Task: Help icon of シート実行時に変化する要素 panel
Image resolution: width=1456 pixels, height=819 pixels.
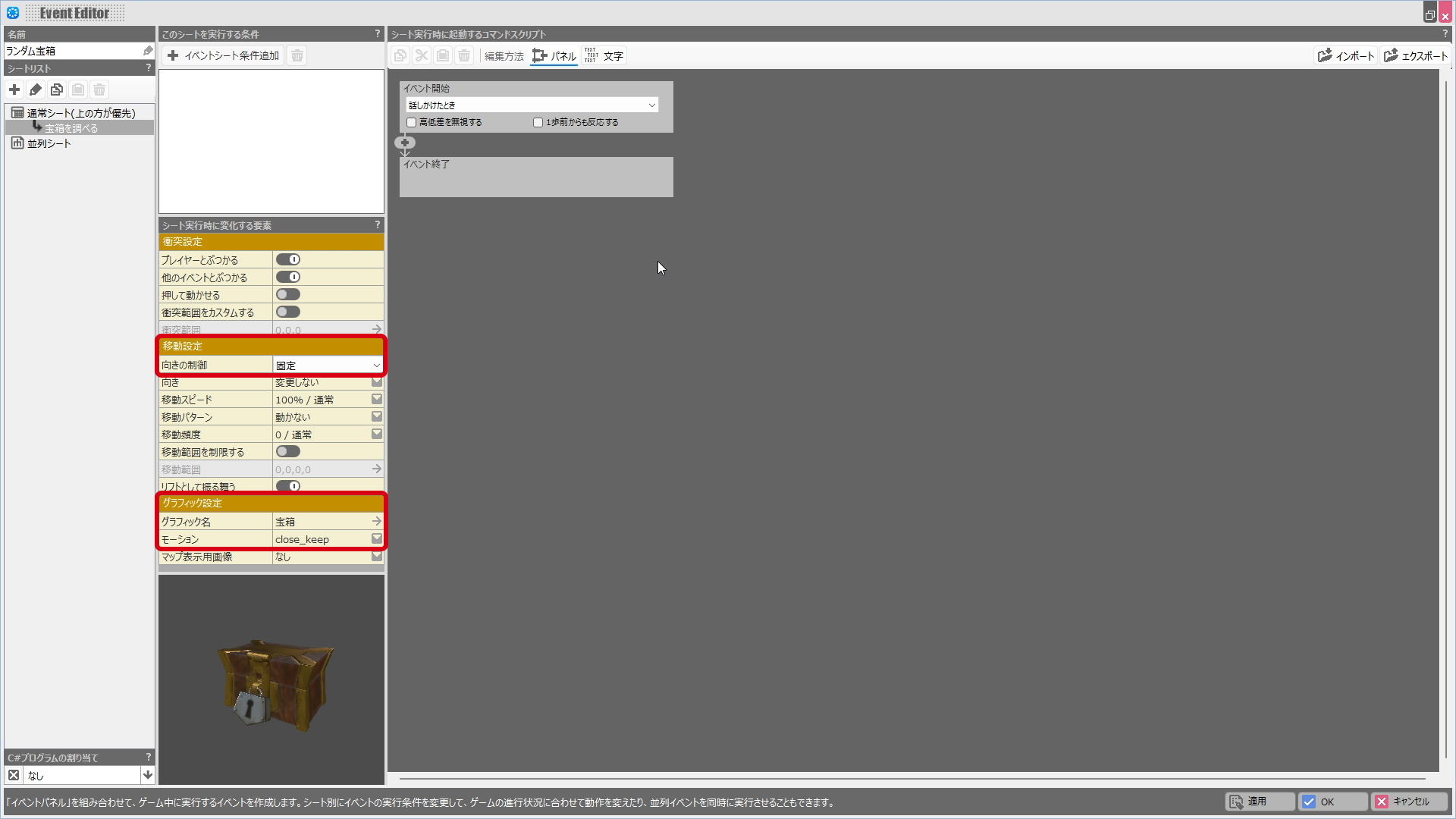Action: (x=377, y=225)
